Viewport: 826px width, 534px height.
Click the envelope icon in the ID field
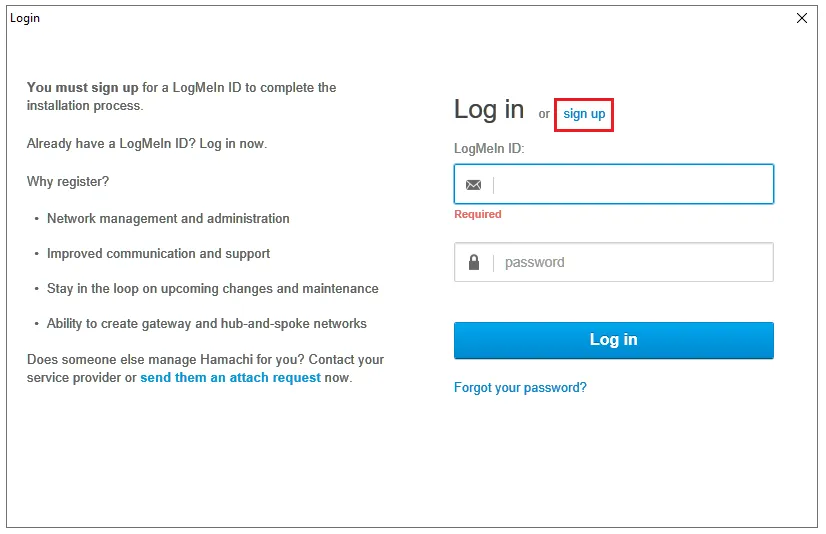pos(473,185)
